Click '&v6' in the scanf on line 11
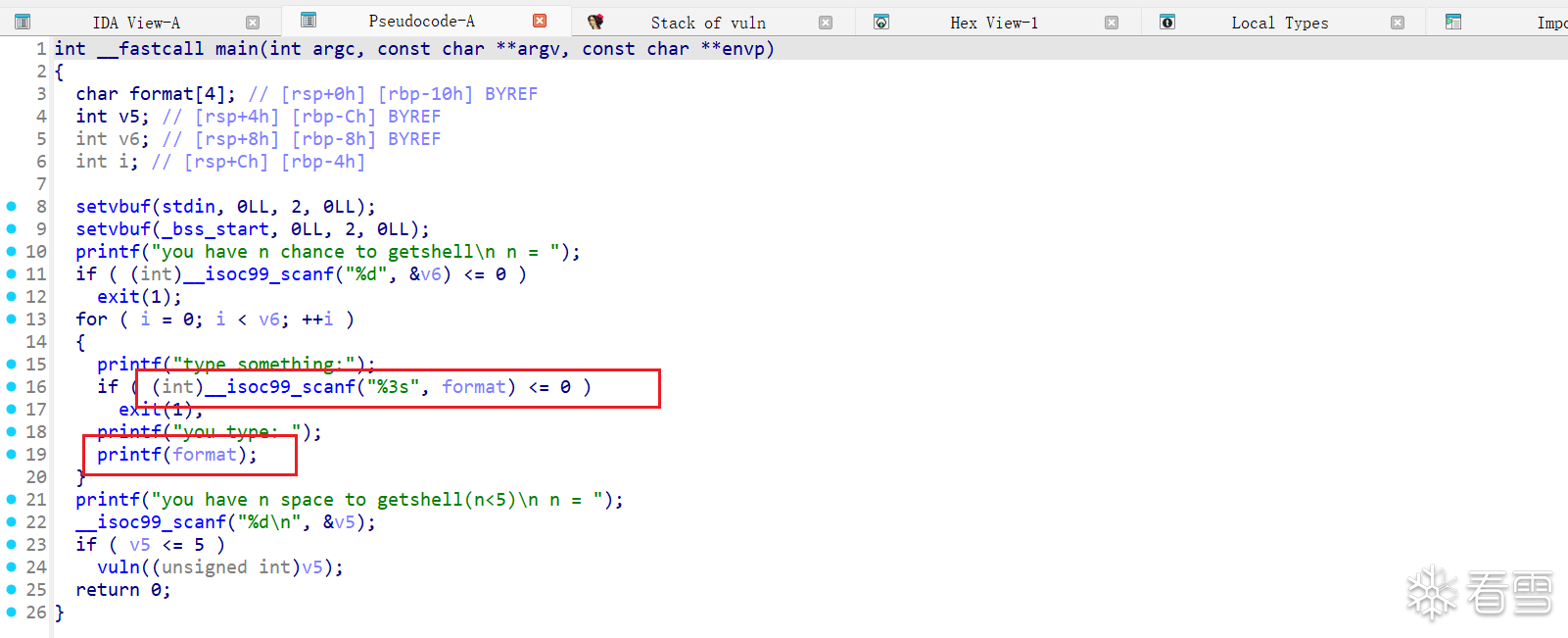 coord(425,274)
